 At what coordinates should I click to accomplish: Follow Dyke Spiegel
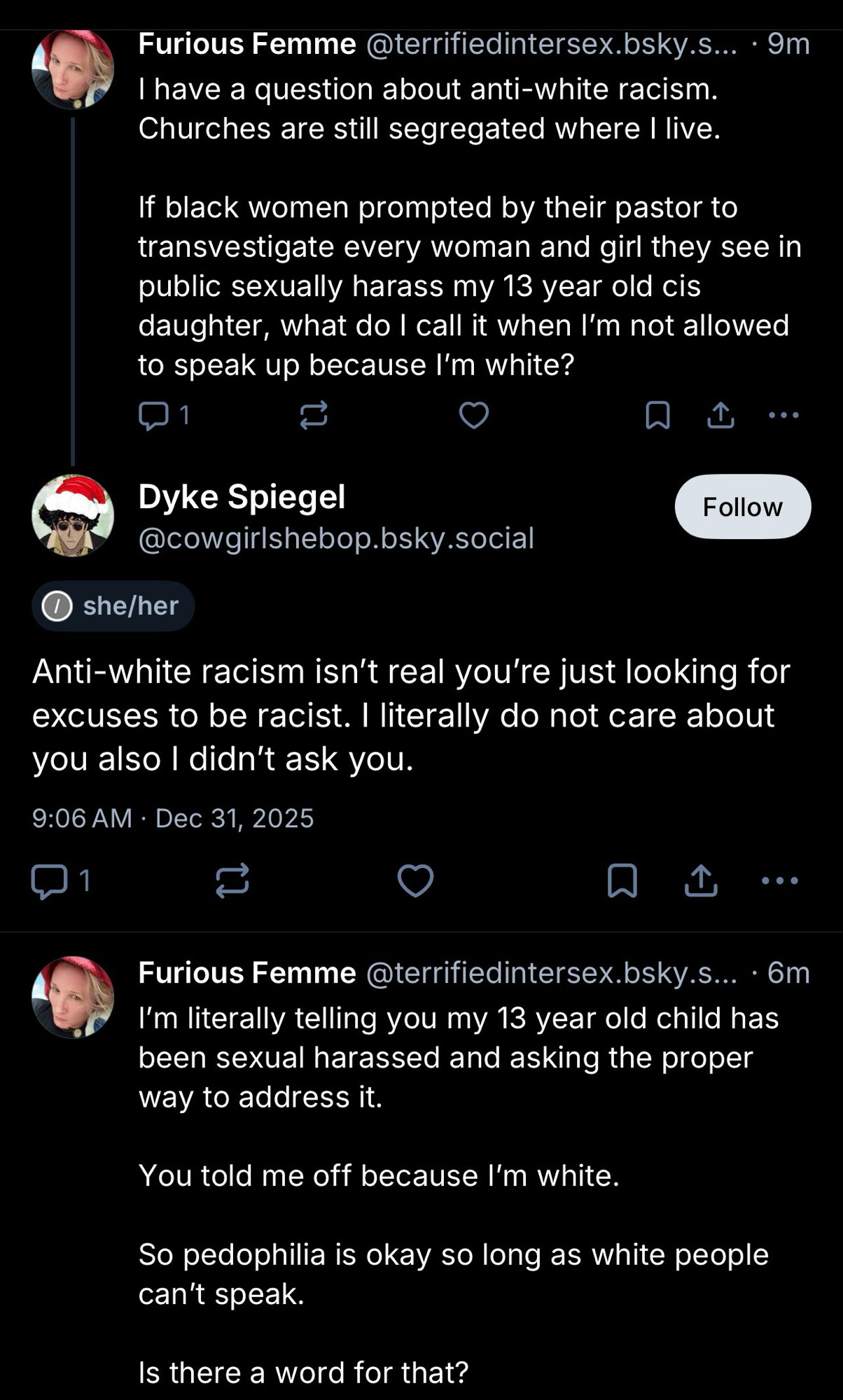[742, 507]
